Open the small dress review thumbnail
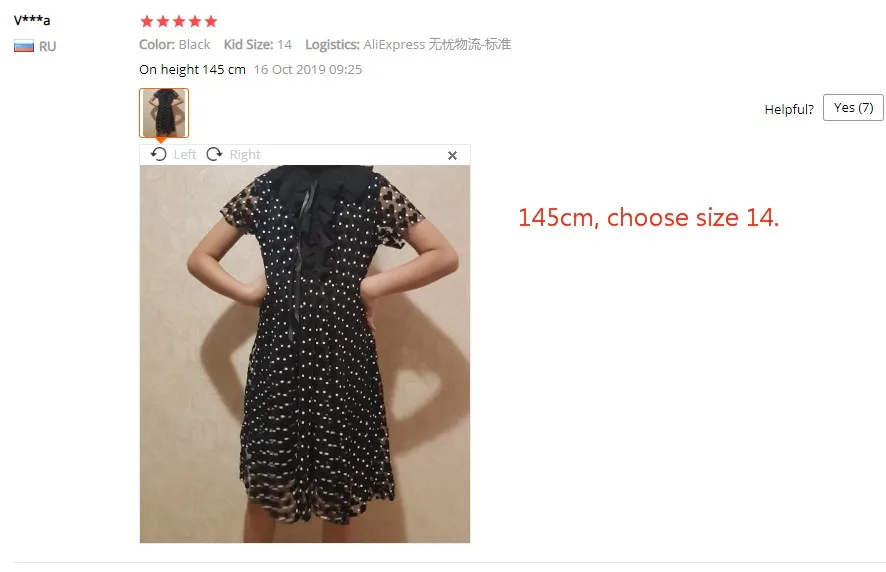 coord(164,112)
